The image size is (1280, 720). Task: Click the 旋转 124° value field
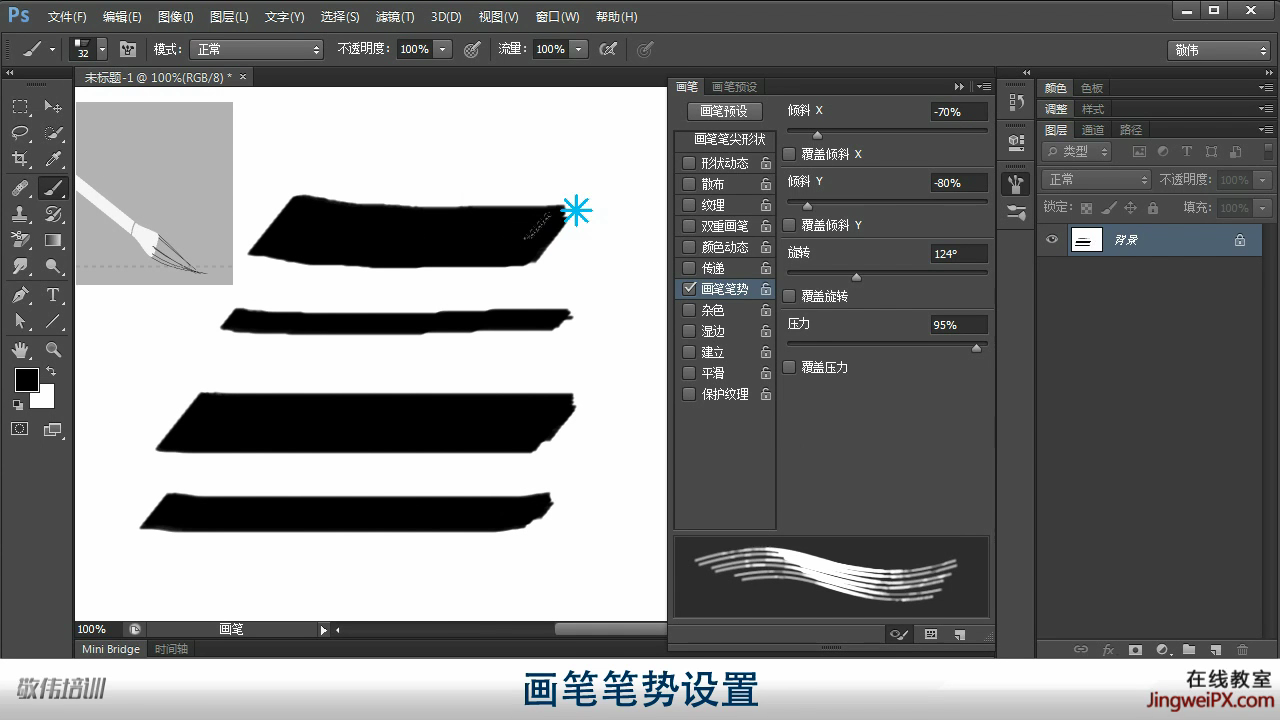tap(959, 254)
